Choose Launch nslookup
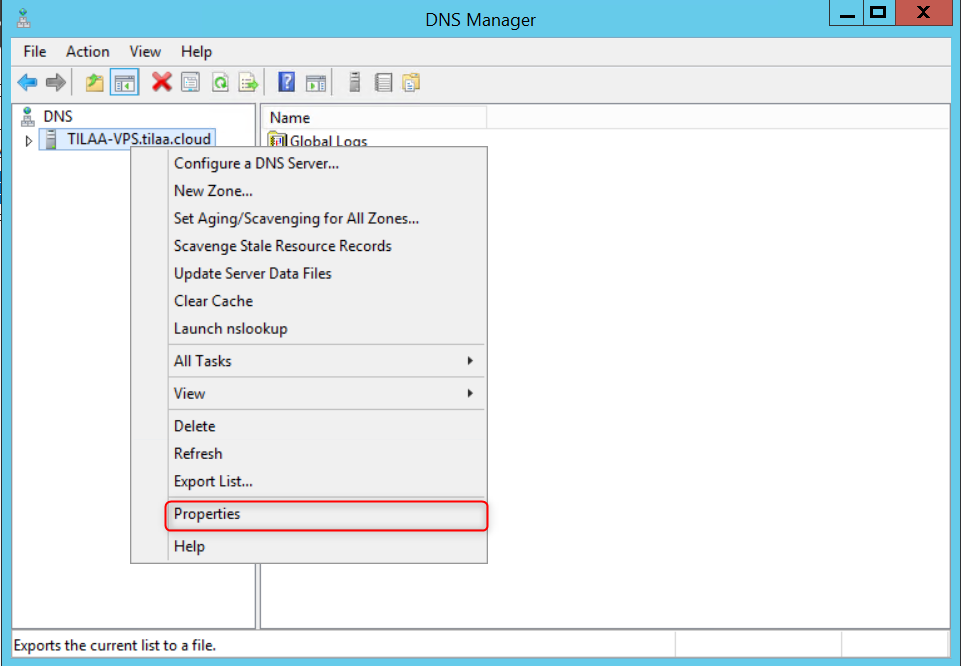The height and width of the screenshot is (666, 961). [x=327, y=329]
